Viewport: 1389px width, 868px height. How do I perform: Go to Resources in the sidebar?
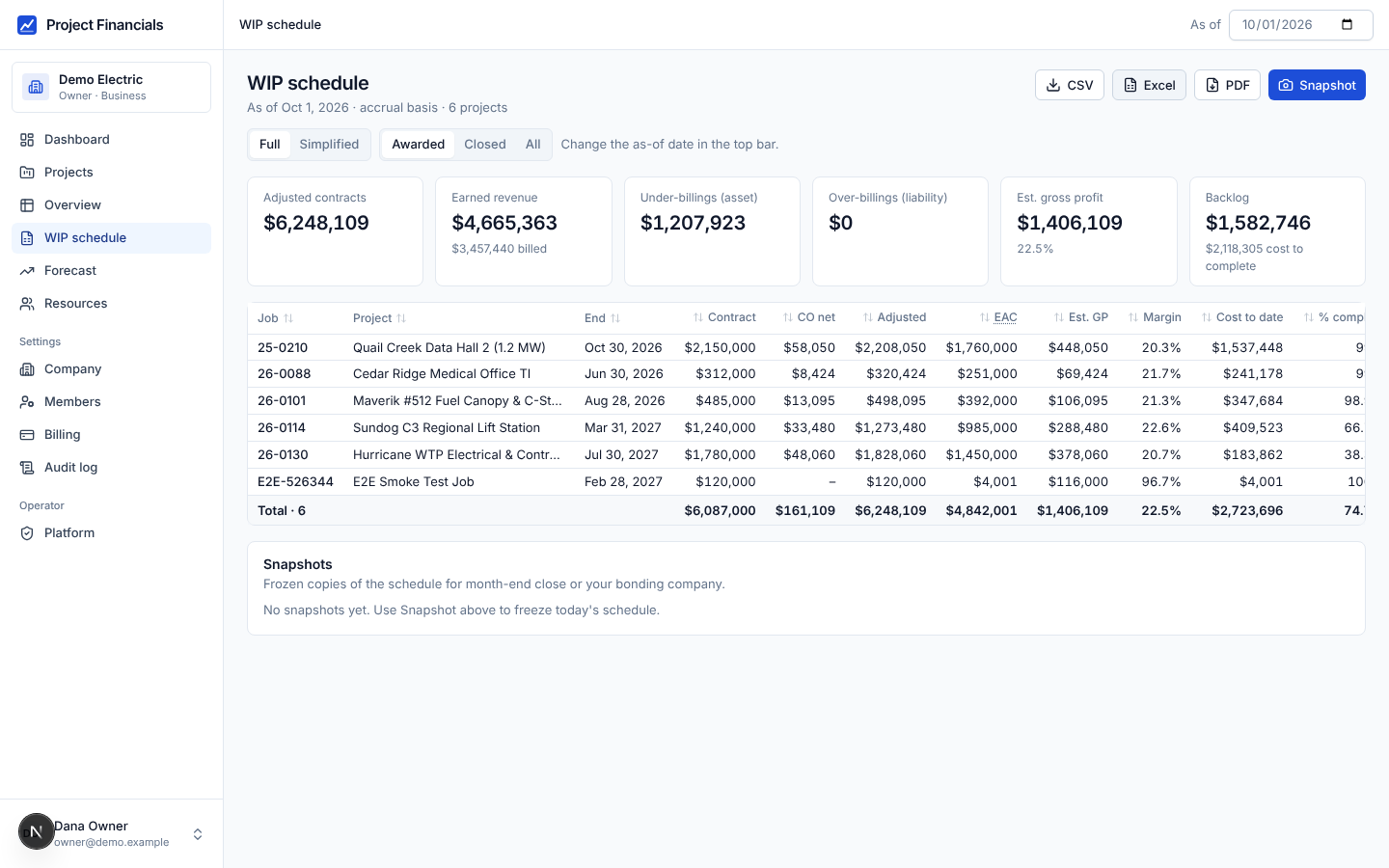click(111, 304)
